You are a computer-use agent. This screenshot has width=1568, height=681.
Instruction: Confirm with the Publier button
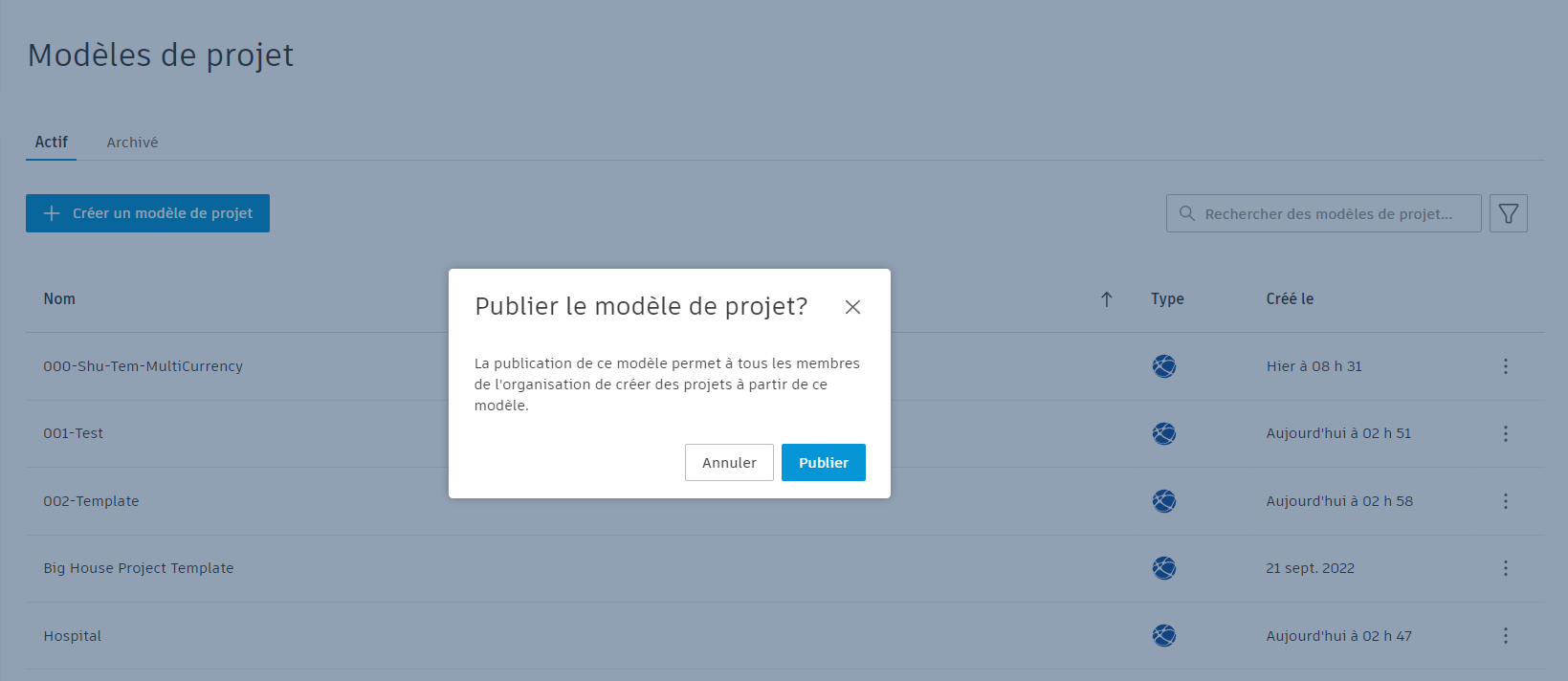coord(824,463)
